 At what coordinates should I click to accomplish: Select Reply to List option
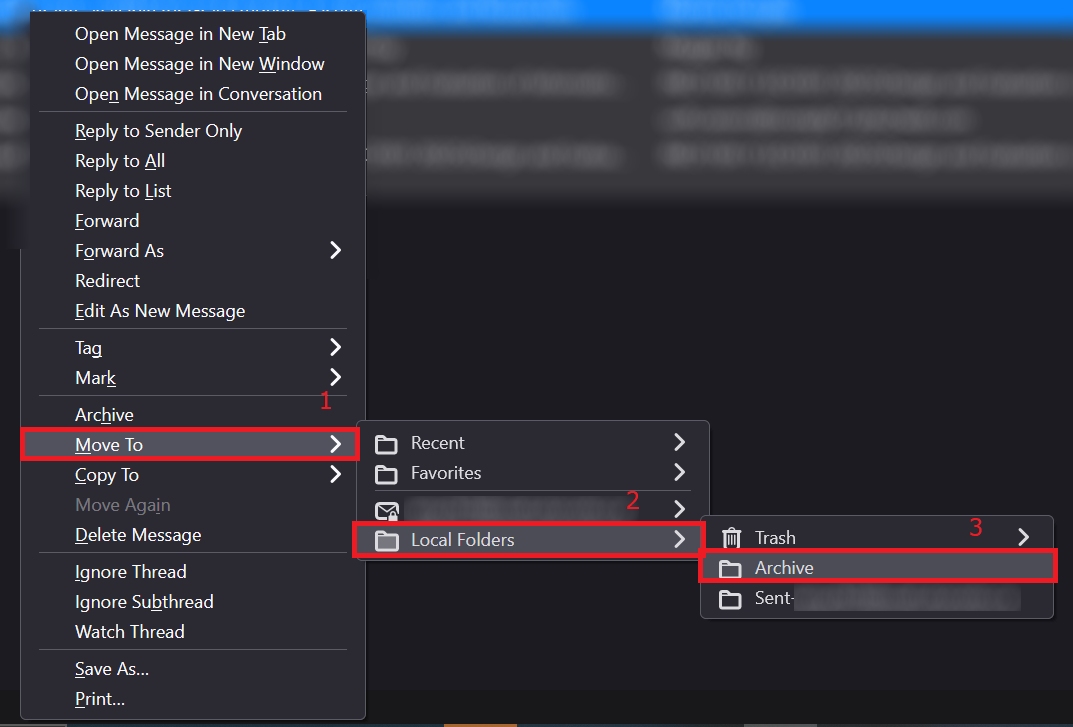click(x=193, y=191)
